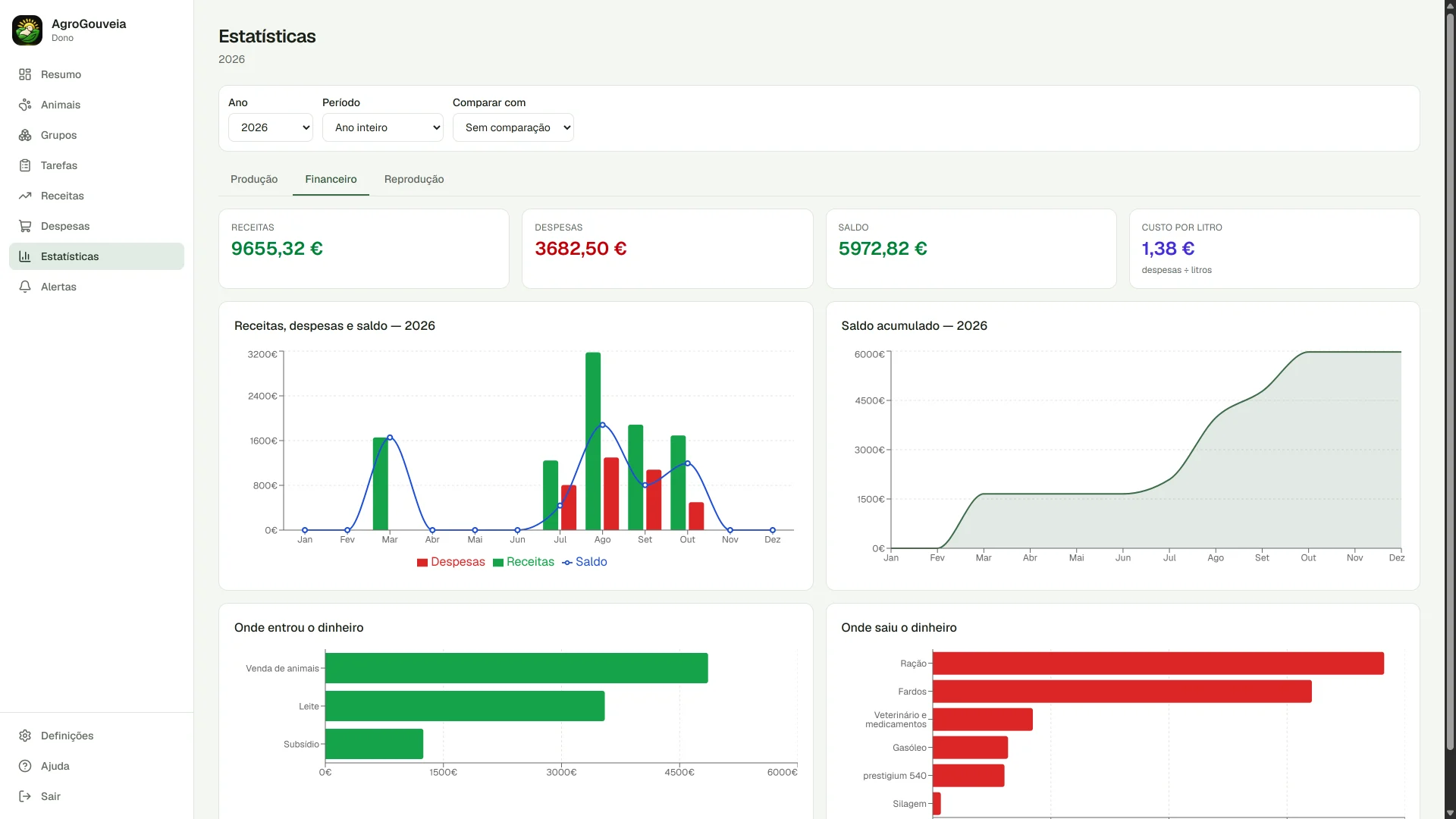The width and height of the screenshot is (1456, 819).
Task: Click the Estatísticas bar chart icon
Action: [x=25, y=256]
